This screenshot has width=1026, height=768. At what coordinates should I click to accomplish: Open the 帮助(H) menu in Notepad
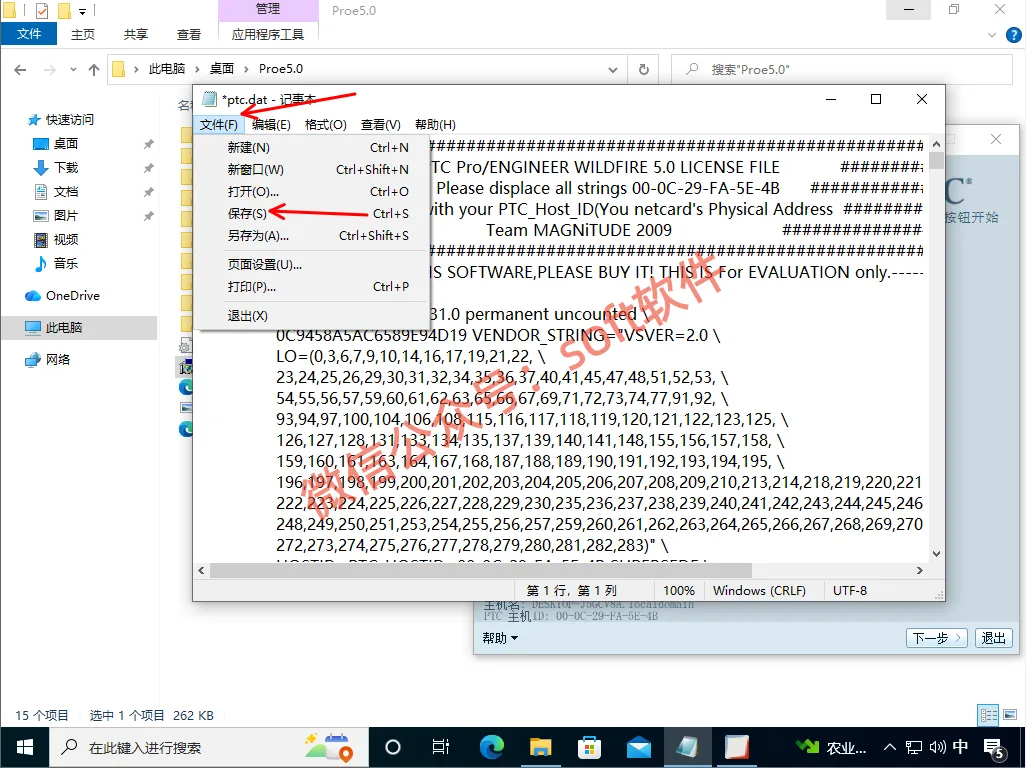pyautogui.click(x=435, y=124)
